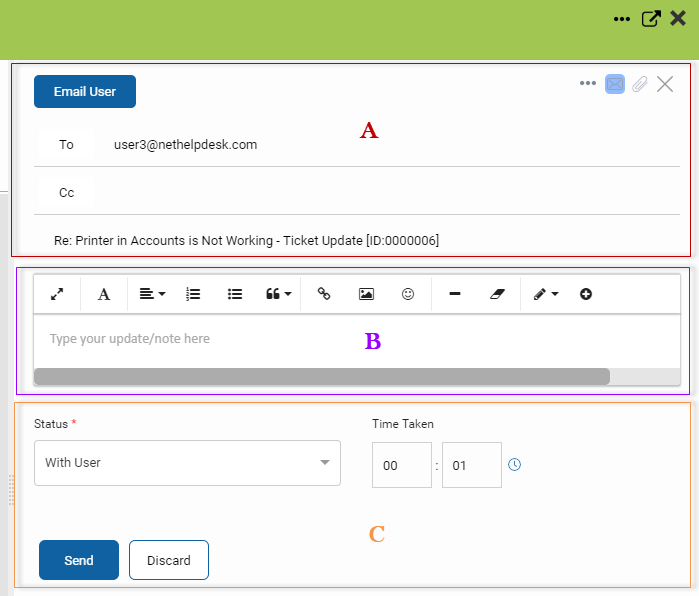Open the emoji picker
Screen dimensions: 699x596
pyautogui.click(x=408, y=294)
